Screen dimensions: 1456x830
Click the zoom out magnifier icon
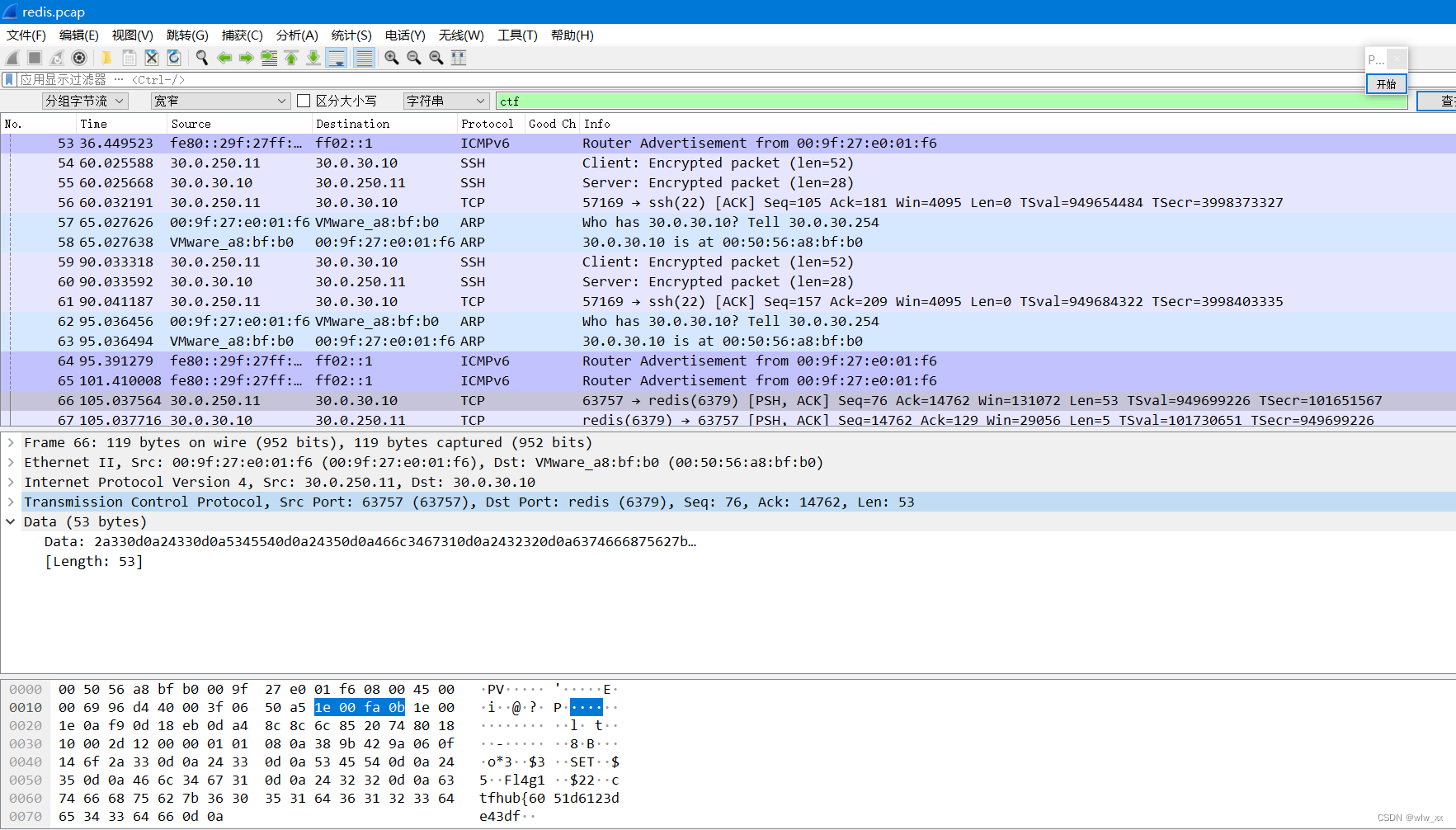[x=414, y=58]
